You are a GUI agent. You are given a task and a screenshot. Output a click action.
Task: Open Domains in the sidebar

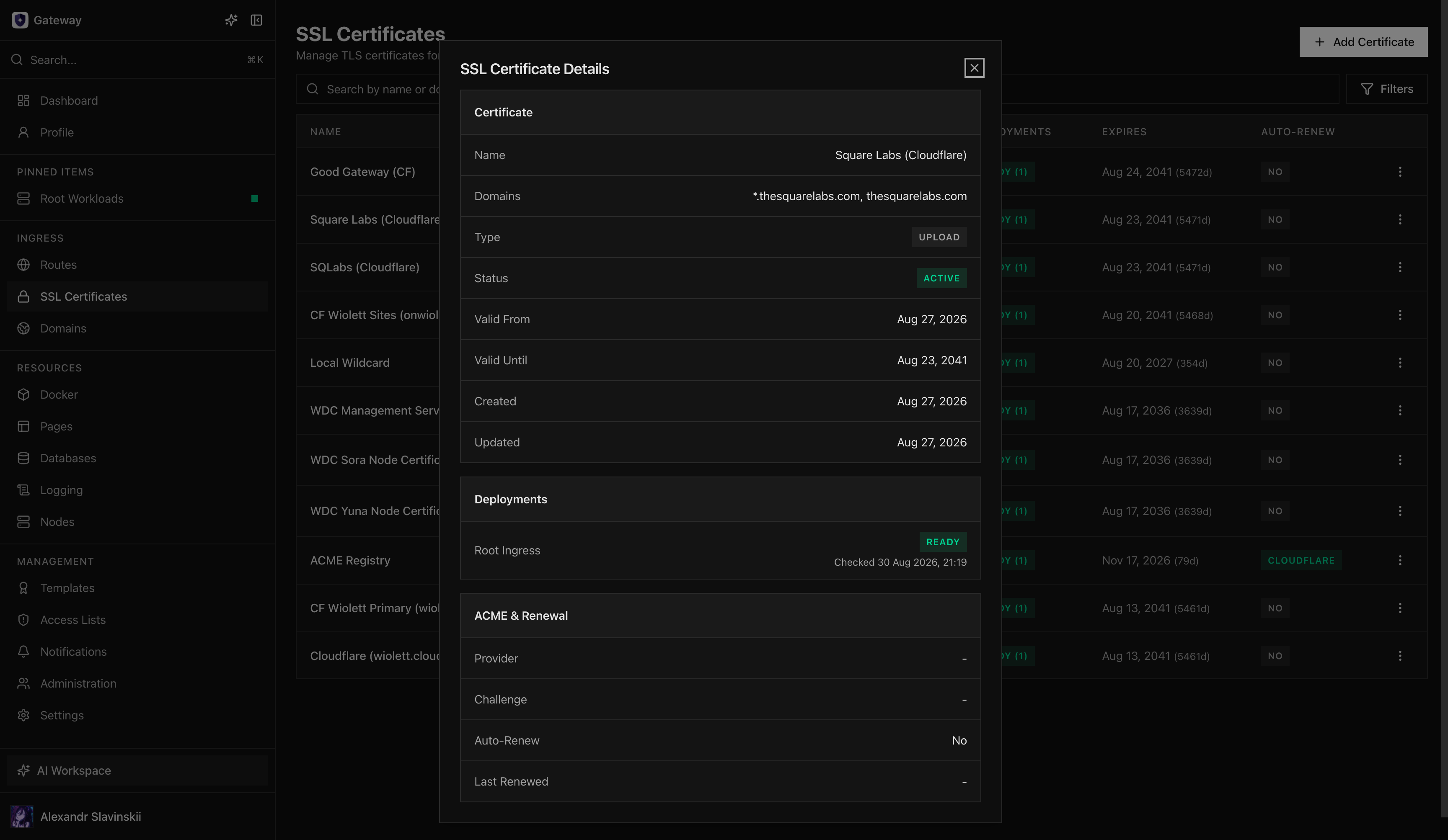[x=137, y=328]
